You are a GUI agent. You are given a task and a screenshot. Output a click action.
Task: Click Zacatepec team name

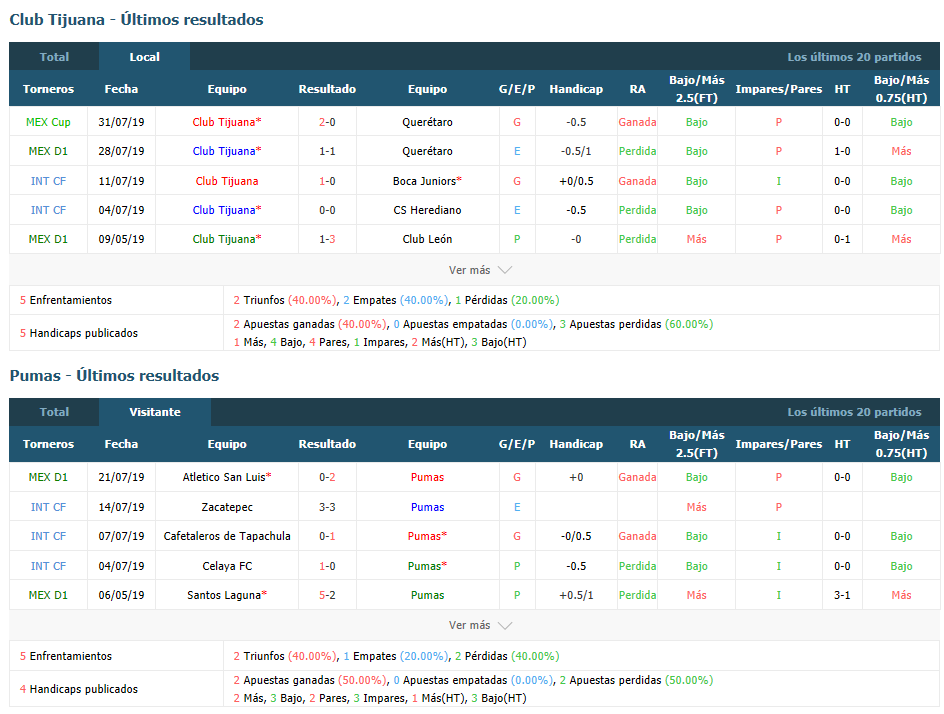pyautogui.click(x=227, y=507)
